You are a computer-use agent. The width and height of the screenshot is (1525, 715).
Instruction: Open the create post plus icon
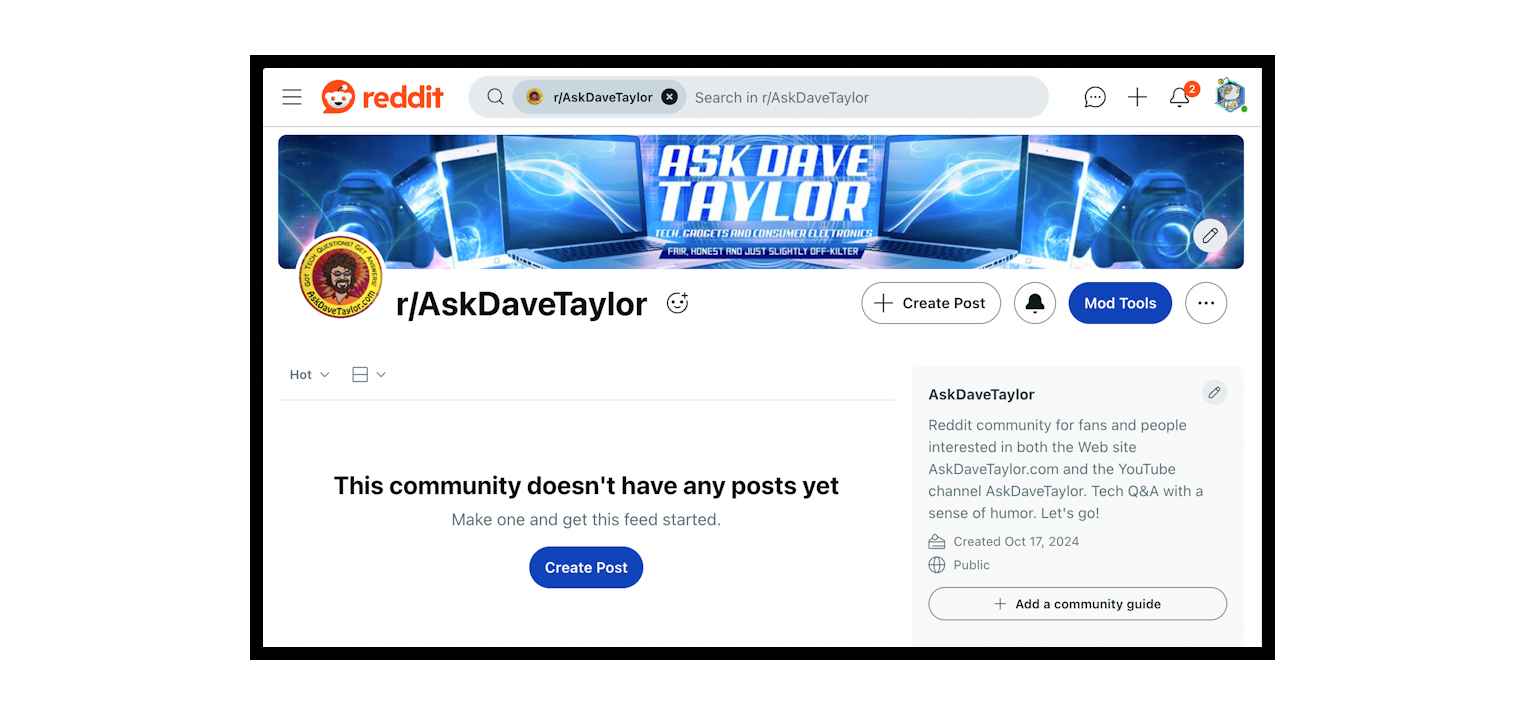[x=1137, y=96]
